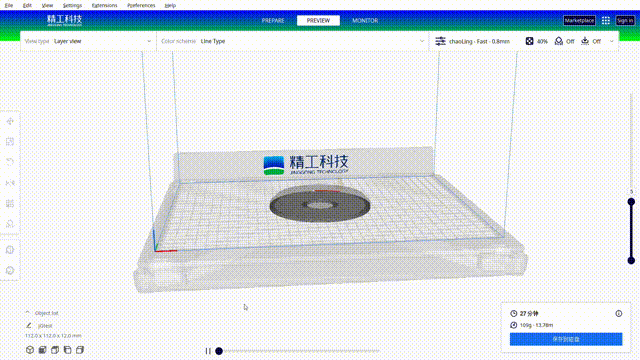This screenshot has width=640, height=360.
Task: Open the File menu
Action: tap(9, 5)
